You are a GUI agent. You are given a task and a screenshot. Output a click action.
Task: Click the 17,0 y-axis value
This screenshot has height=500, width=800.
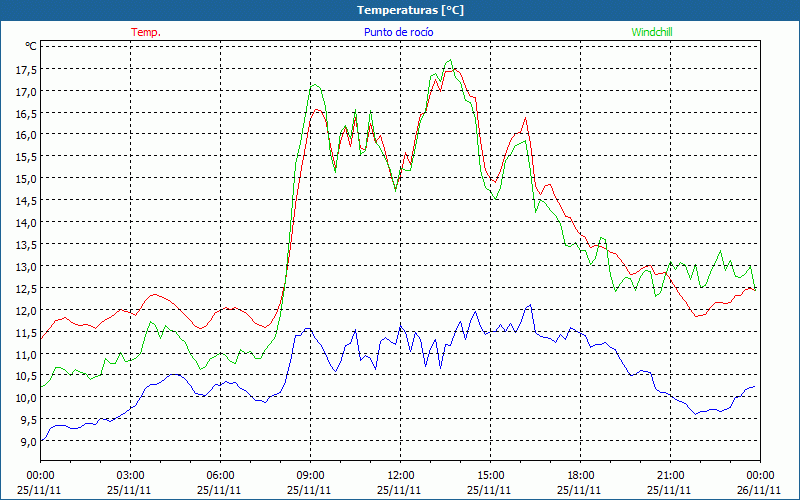(26, 92)
